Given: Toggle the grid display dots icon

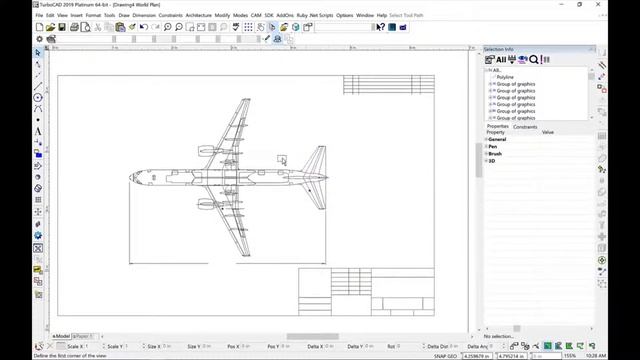Looking at the screenshot, I should [x=248, y=27].
